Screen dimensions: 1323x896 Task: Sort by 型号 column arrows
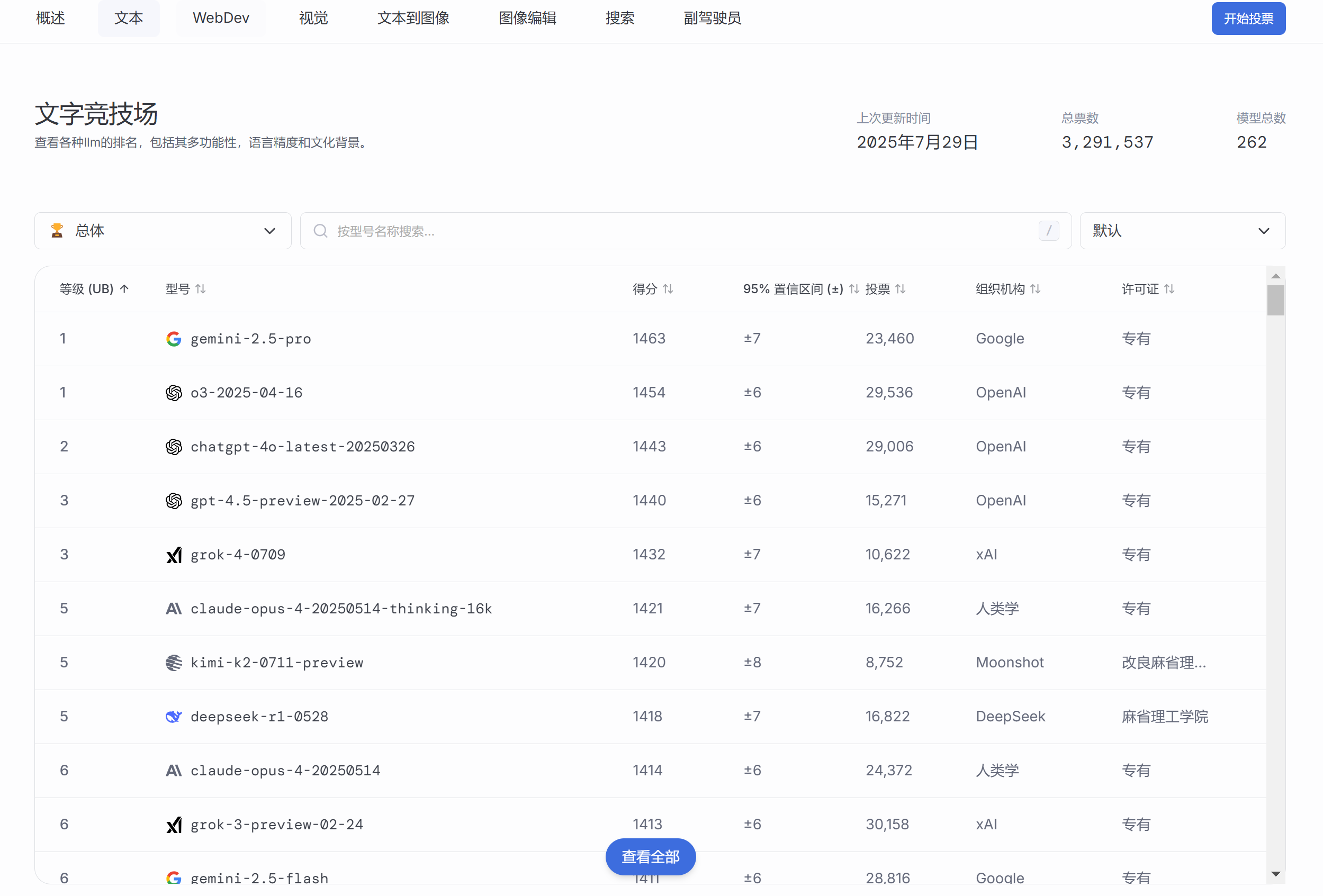(201, 289)
